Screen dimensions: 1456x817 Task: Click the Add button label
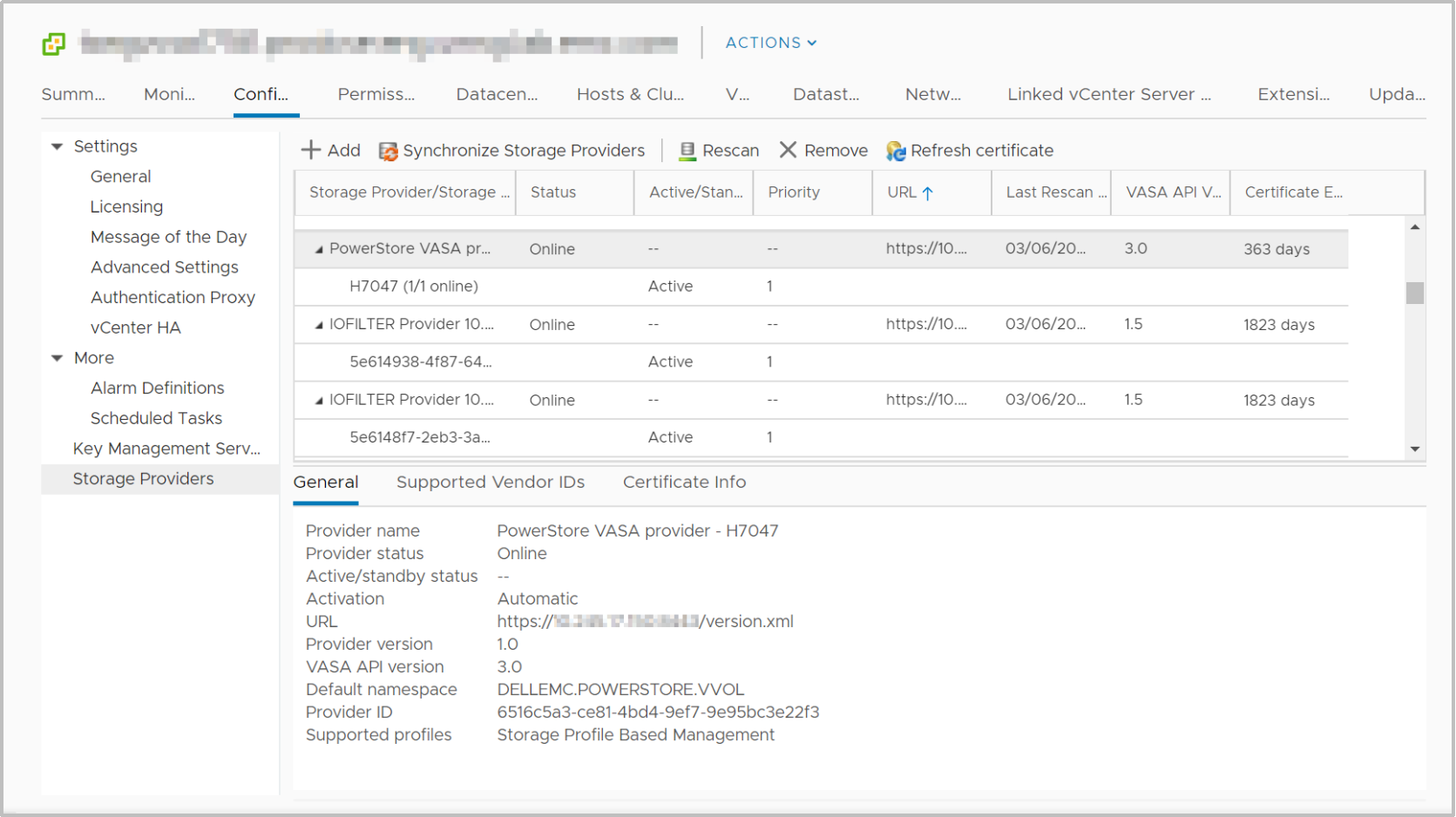point(343,151)
